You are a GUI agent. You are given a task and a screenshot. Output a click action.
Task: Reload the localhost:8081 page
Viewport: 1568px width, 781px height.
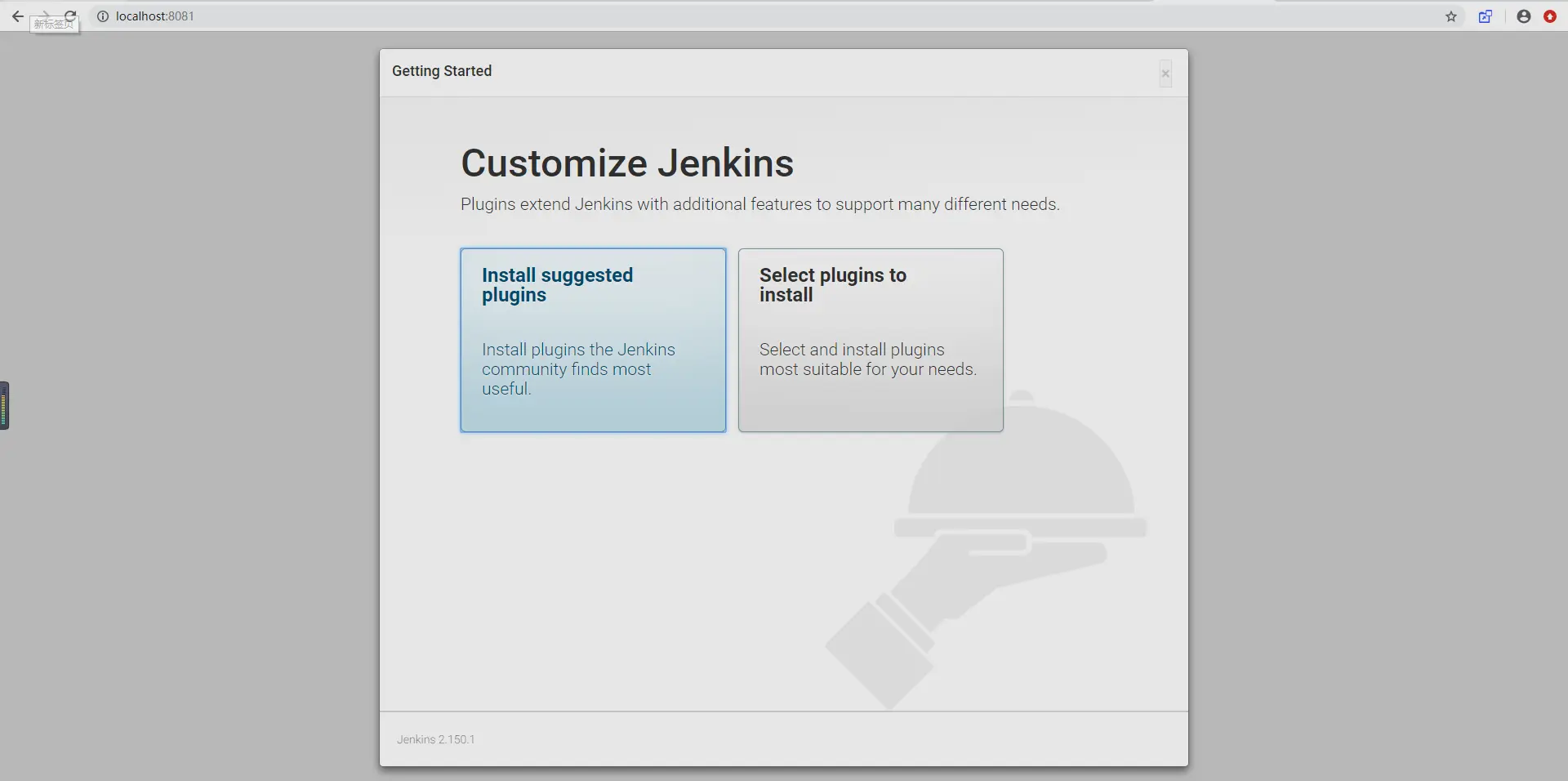tap(70, 16)
